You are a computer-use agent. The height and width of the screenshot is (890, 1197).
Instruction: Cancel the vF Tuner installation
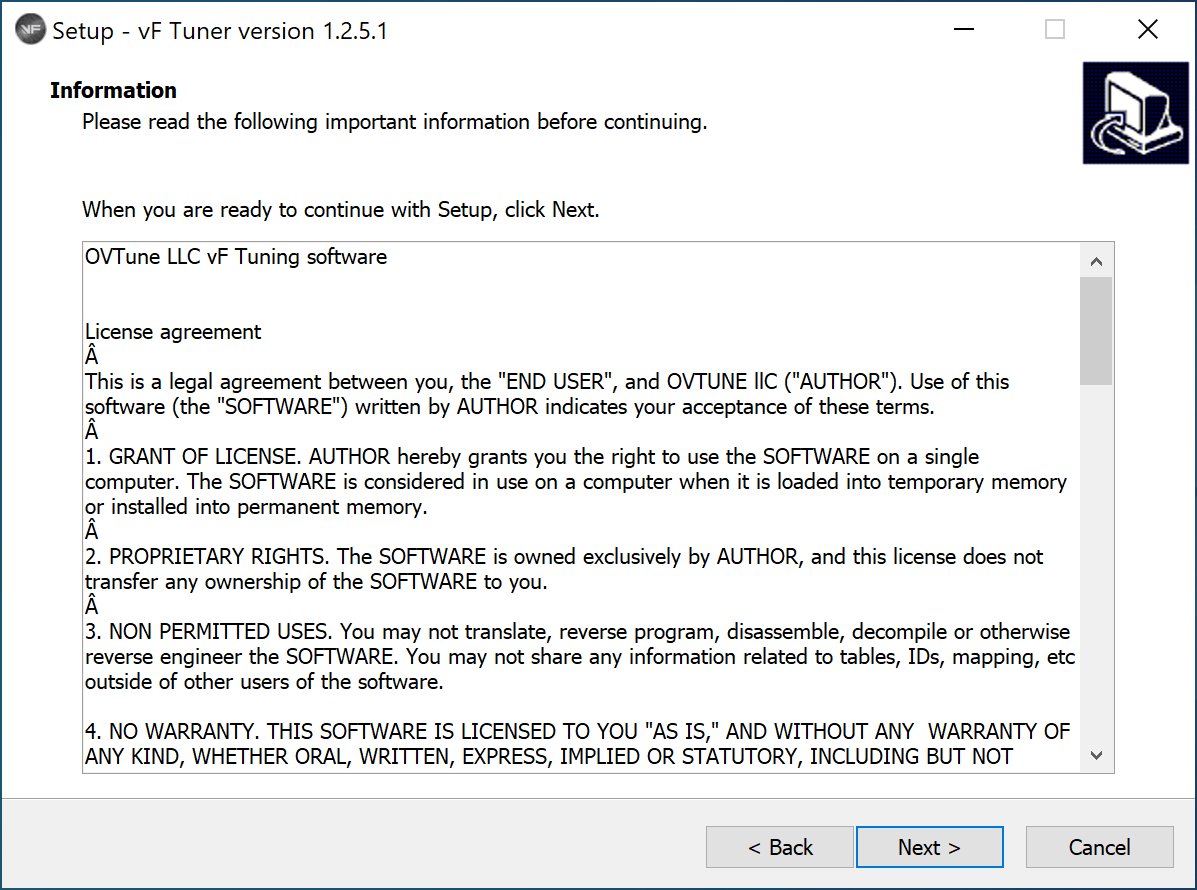(1099, 846)
